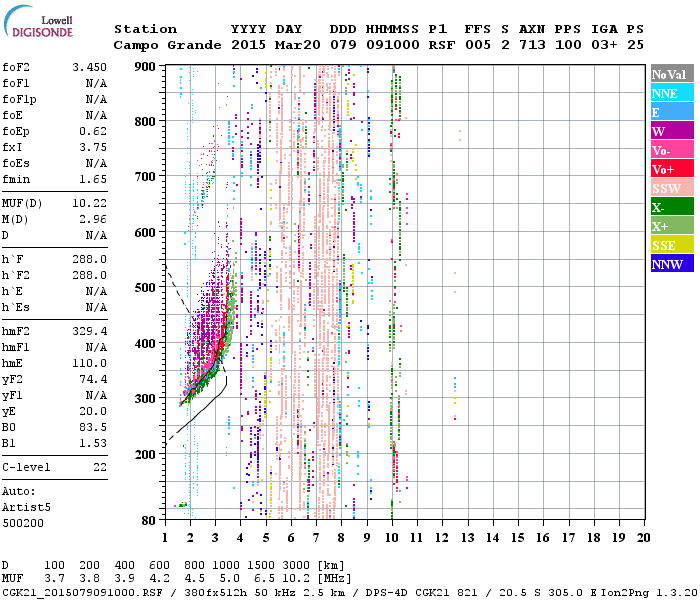Click the DPS-4D model text
This screenshot has width=700, height=600.
coord(387,593)
